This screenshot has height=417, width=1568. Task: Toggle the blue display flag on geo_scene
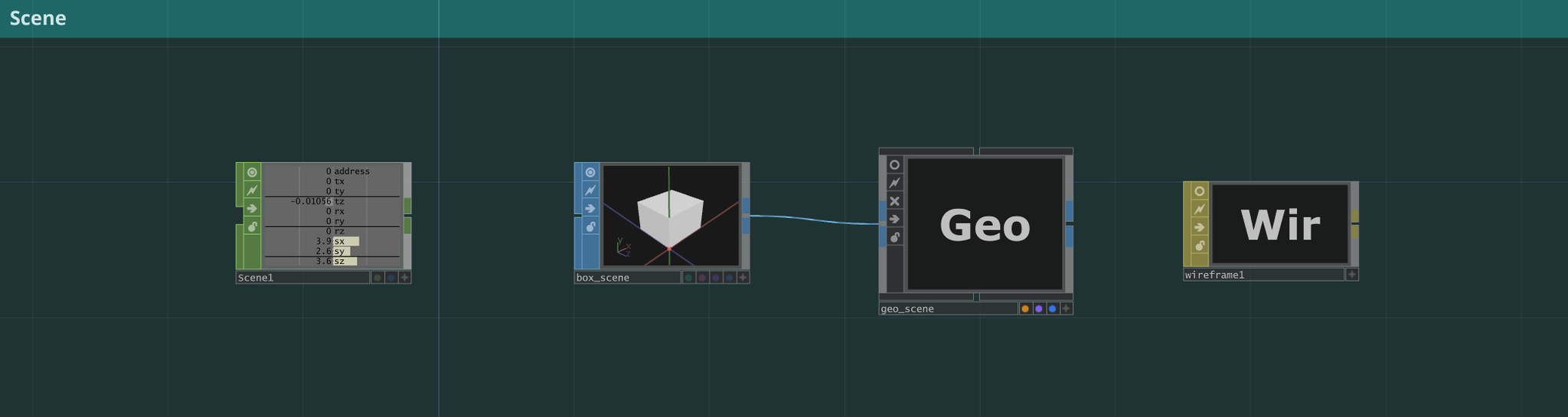coord(1053,308)
